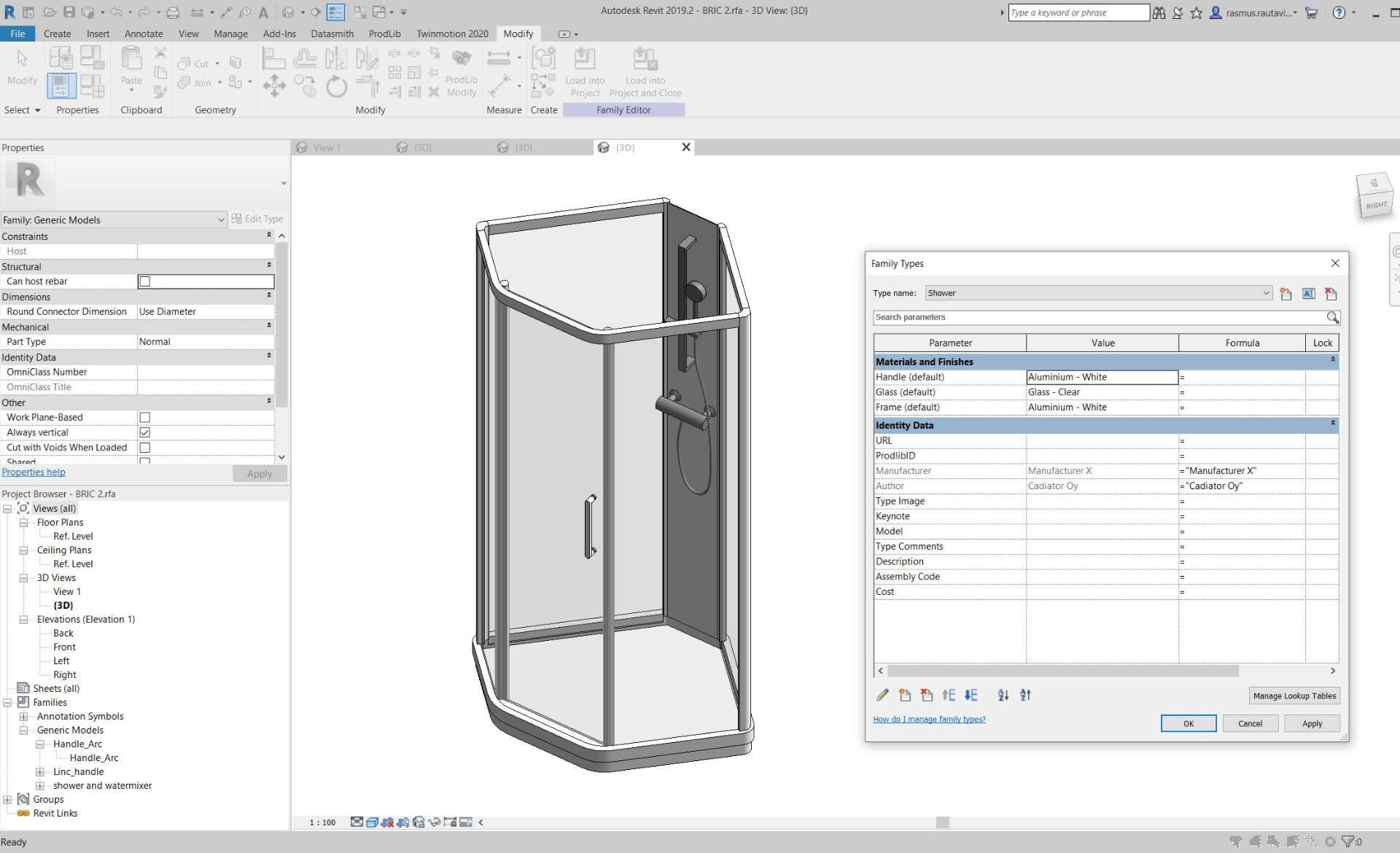Open the Select panel dropdown

[23, 110]
